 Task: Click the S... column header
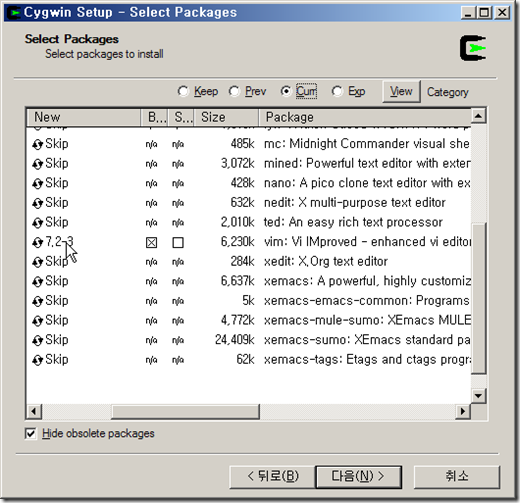pyautogui.click(x=181, y=117)
